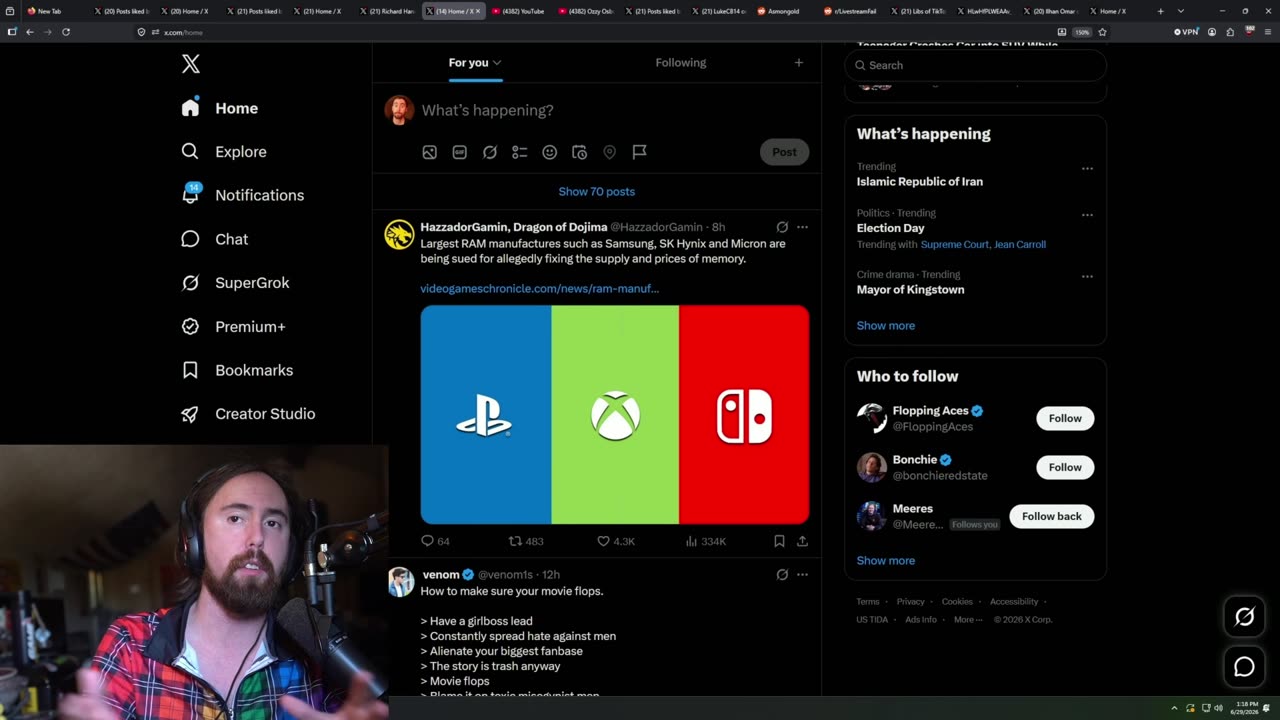Open the Explore search icon in sidebar
1280x720 pixels.
click(190, 151)
